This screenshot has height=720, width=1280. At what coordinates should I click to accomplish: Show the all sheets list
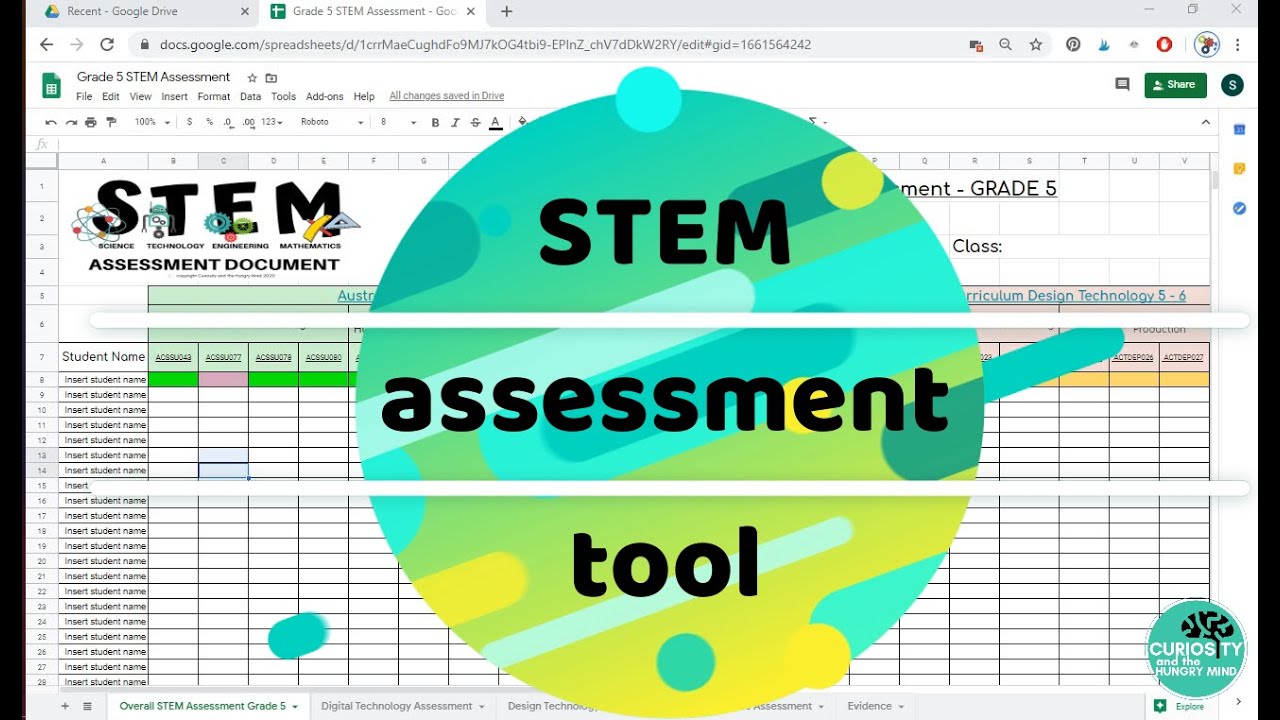tap(87, 706)
